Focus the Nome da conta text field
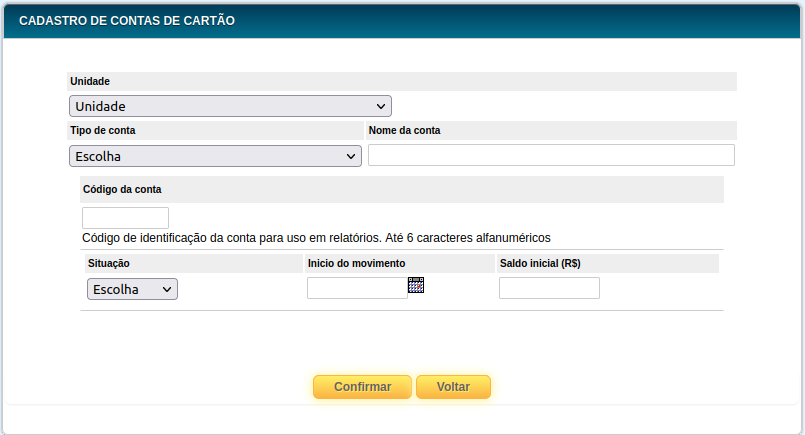The width and height of the screenshot is (805, 435). (x=551, y=155)
